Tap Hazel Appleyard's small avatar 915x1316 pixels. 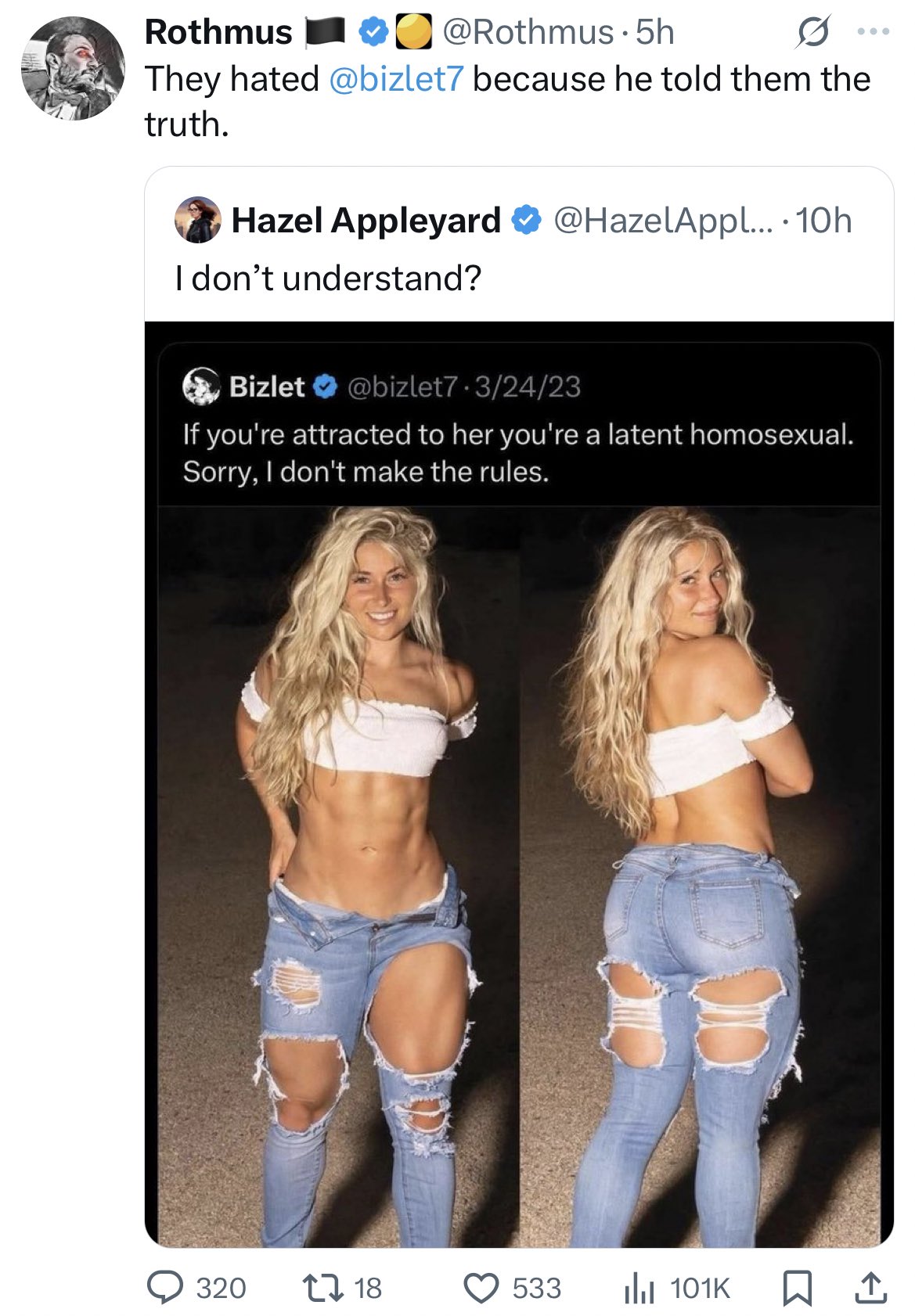(198, 220)
